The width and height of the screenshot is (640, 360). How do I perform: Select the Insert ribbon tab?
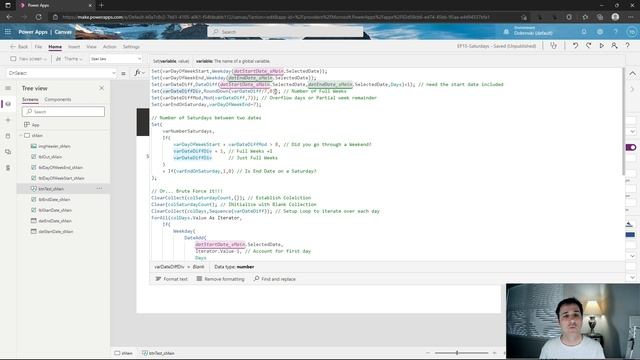coord(74,47)
